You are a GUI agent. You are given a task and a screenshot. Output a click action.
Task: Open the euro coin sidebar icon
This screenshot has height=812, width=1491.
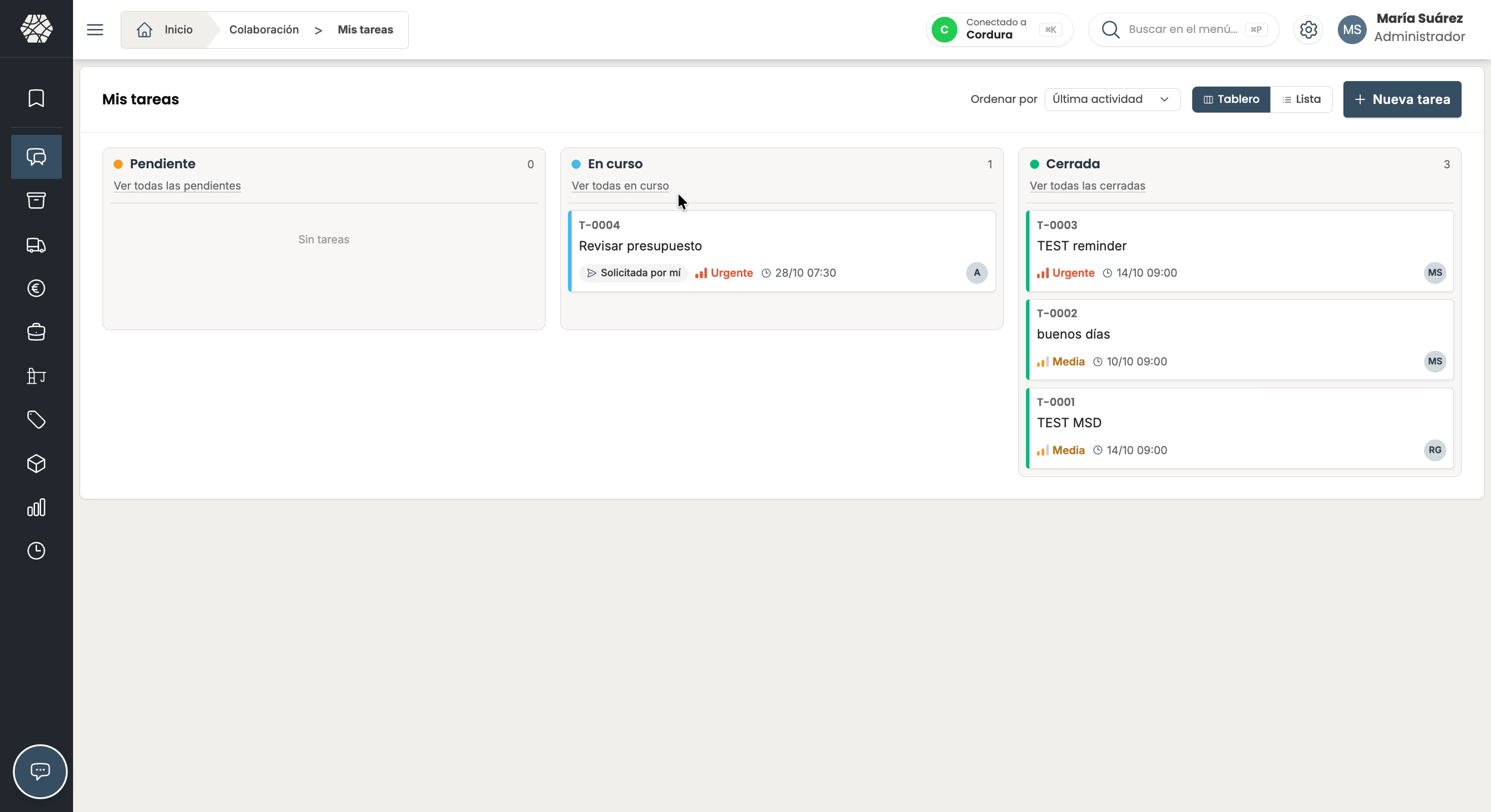[x=37, y=288]
